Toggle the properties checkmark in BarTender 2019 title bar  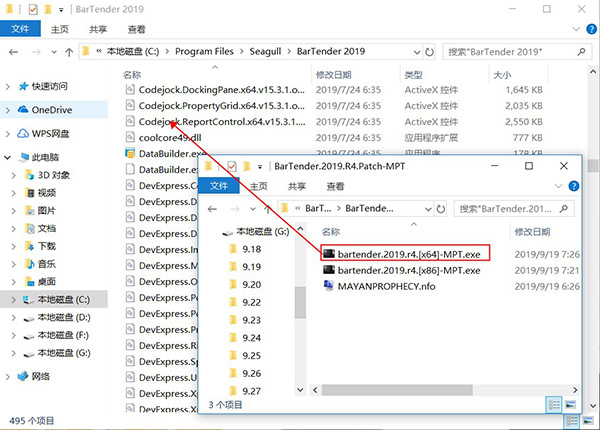pyautogui.click(x=33, y=9)
